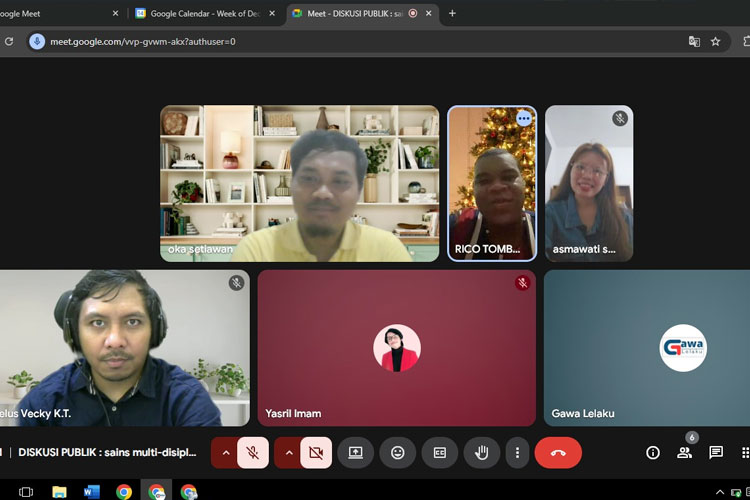Raise your hand in meeting

[481, 453]
